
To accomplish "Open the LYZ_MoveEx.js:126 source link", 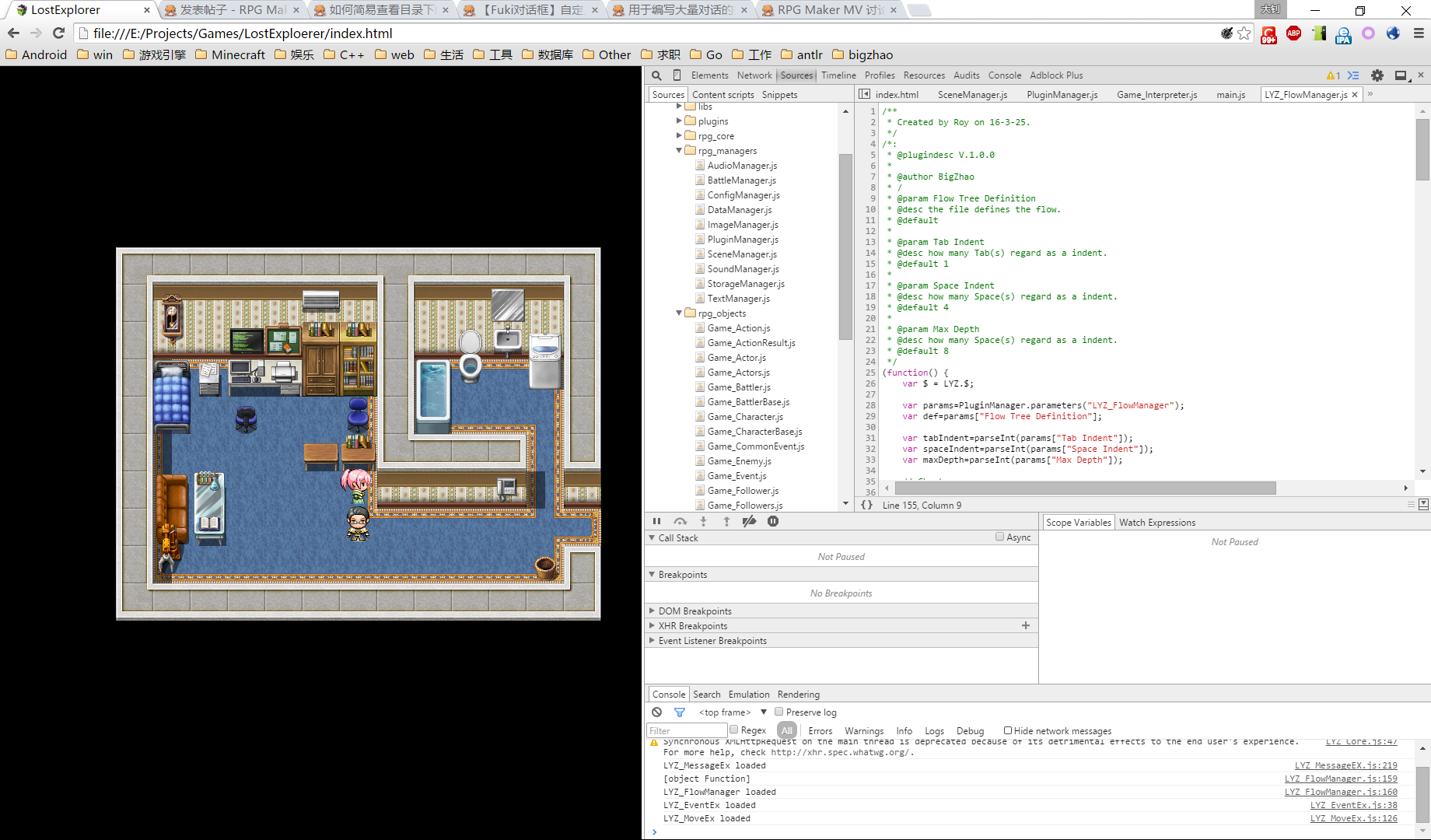I will [x=1353, y=819].
